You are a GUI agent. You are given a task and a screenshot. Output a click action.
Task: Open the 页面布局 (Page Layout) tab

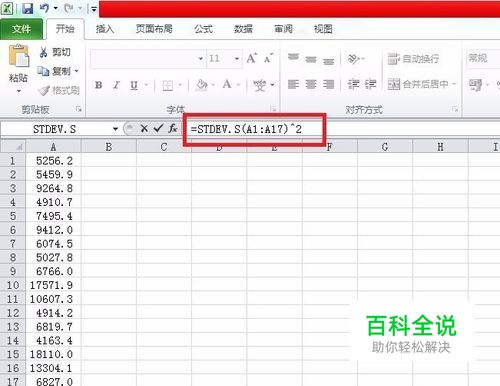point(154,29)
